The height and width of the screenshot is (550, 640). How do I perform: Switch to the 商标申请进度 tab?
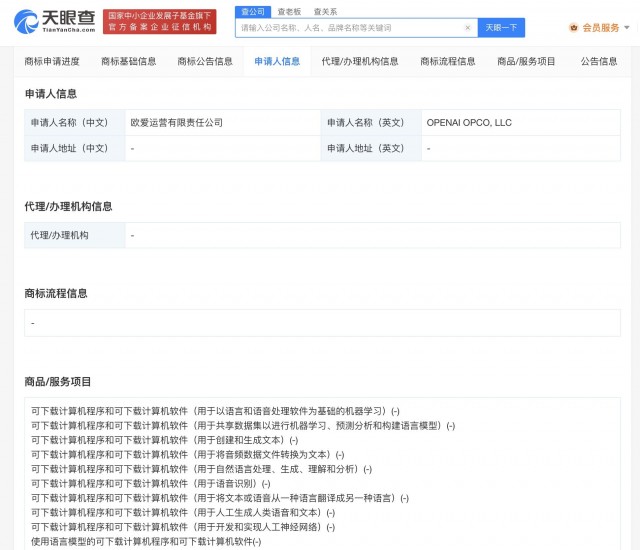tap(52, 62)
